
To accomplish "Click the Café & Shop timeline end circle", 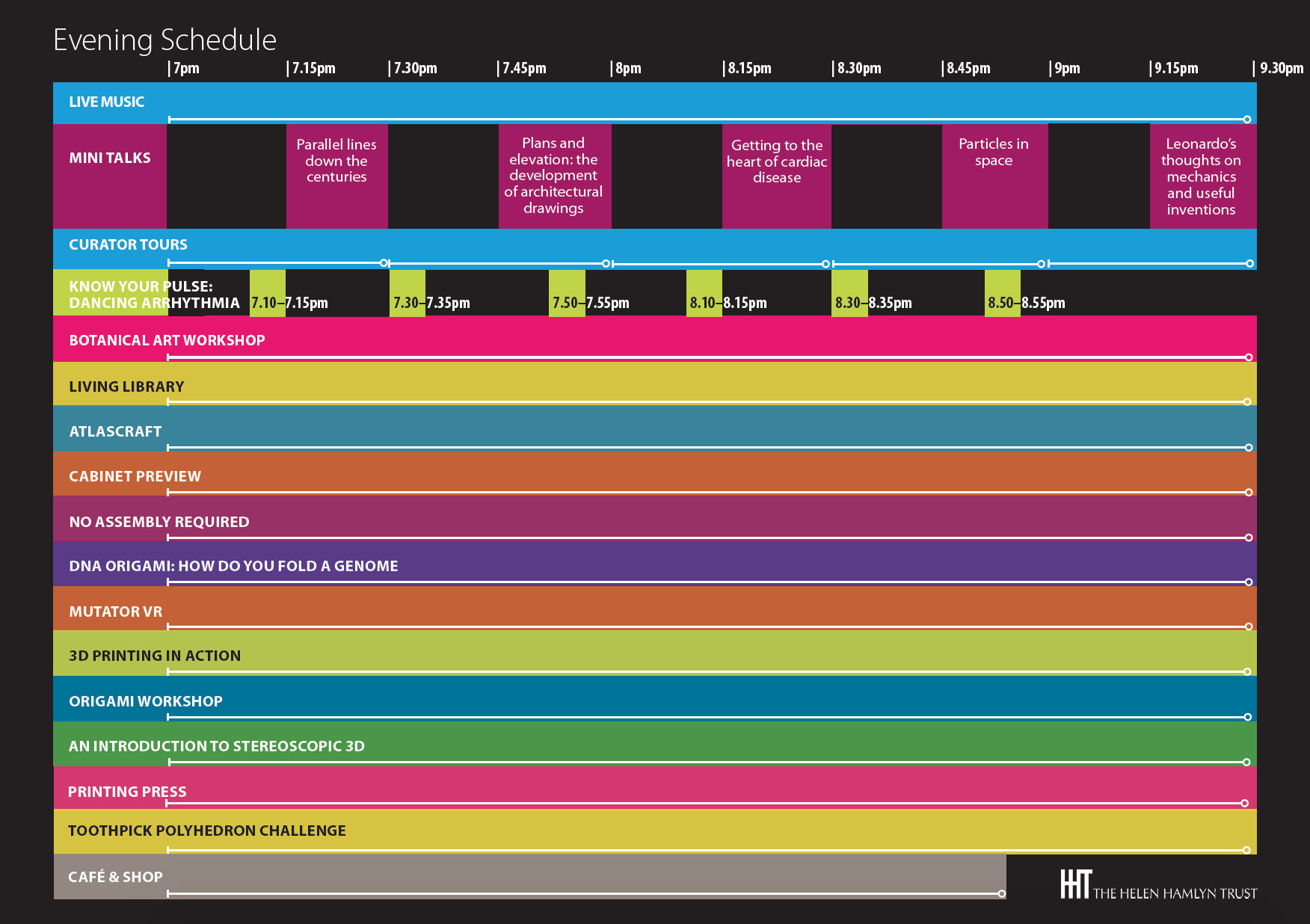I will coord(1002,894).
